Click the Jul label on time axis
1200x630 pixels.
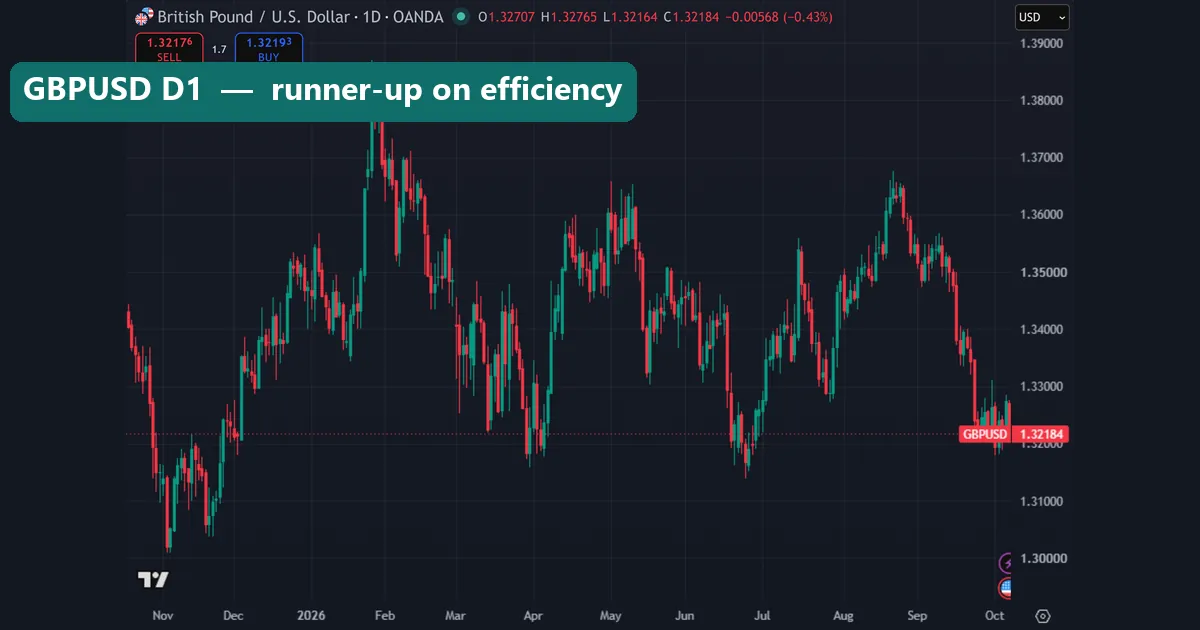tap(761, 616)
